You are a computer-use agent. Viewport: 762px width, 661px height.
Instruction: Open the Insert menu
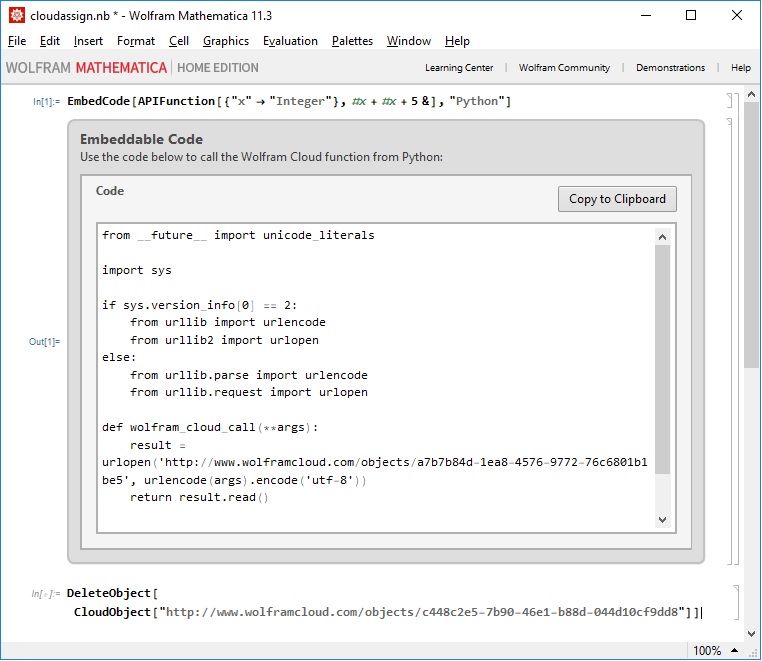click(88, 41)
